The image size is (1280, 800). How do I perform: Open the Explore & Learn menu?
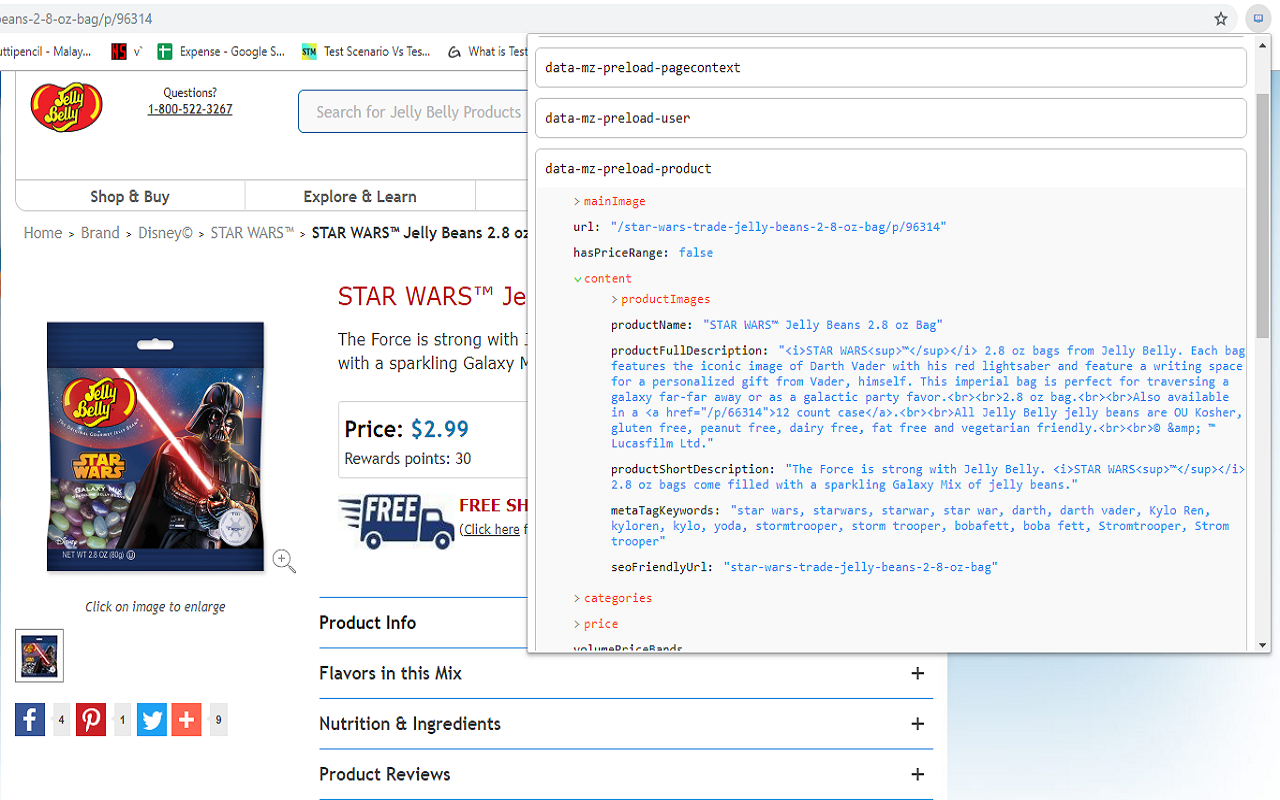pos(359,196)
